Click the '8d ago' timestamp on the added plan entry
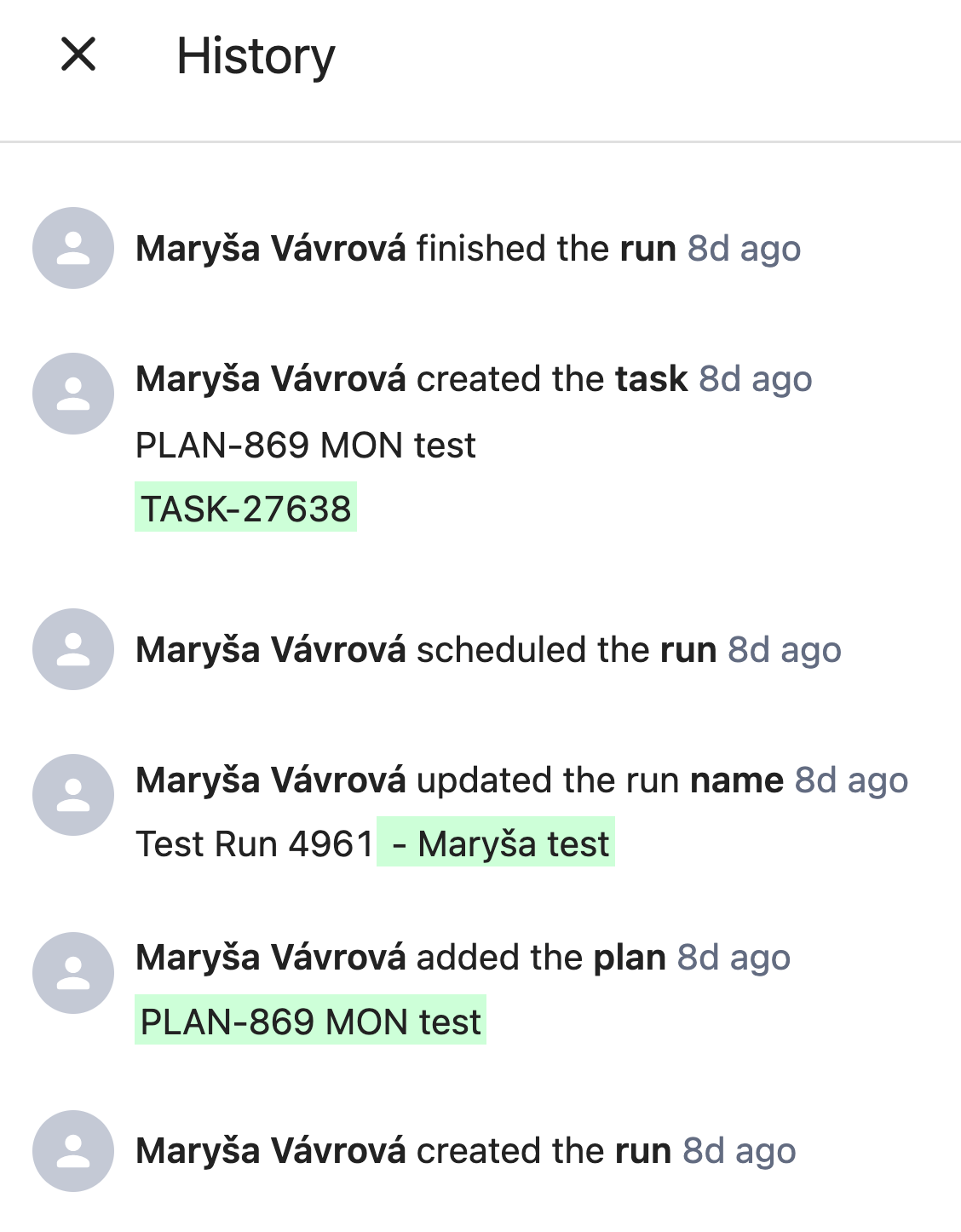 pyautogui.click(x=734, y=957)
